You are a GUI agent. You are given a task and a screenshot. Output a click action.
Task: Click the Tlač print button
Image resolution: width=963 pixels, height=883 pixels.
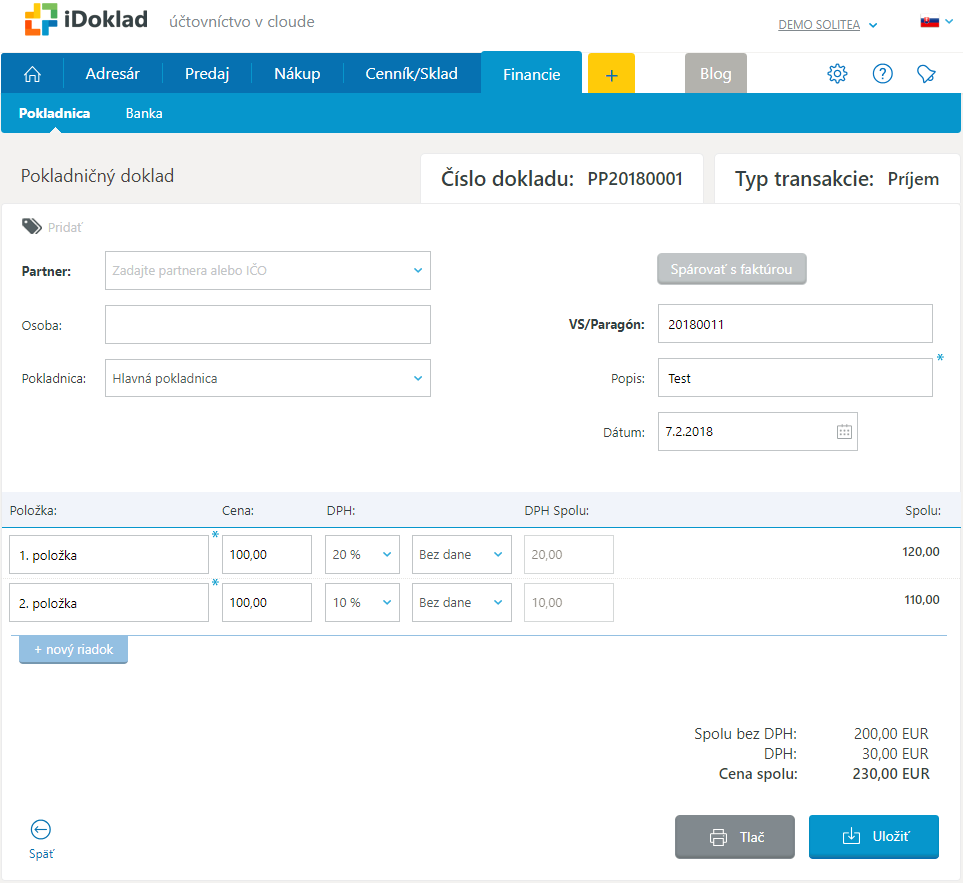point(735,837)
